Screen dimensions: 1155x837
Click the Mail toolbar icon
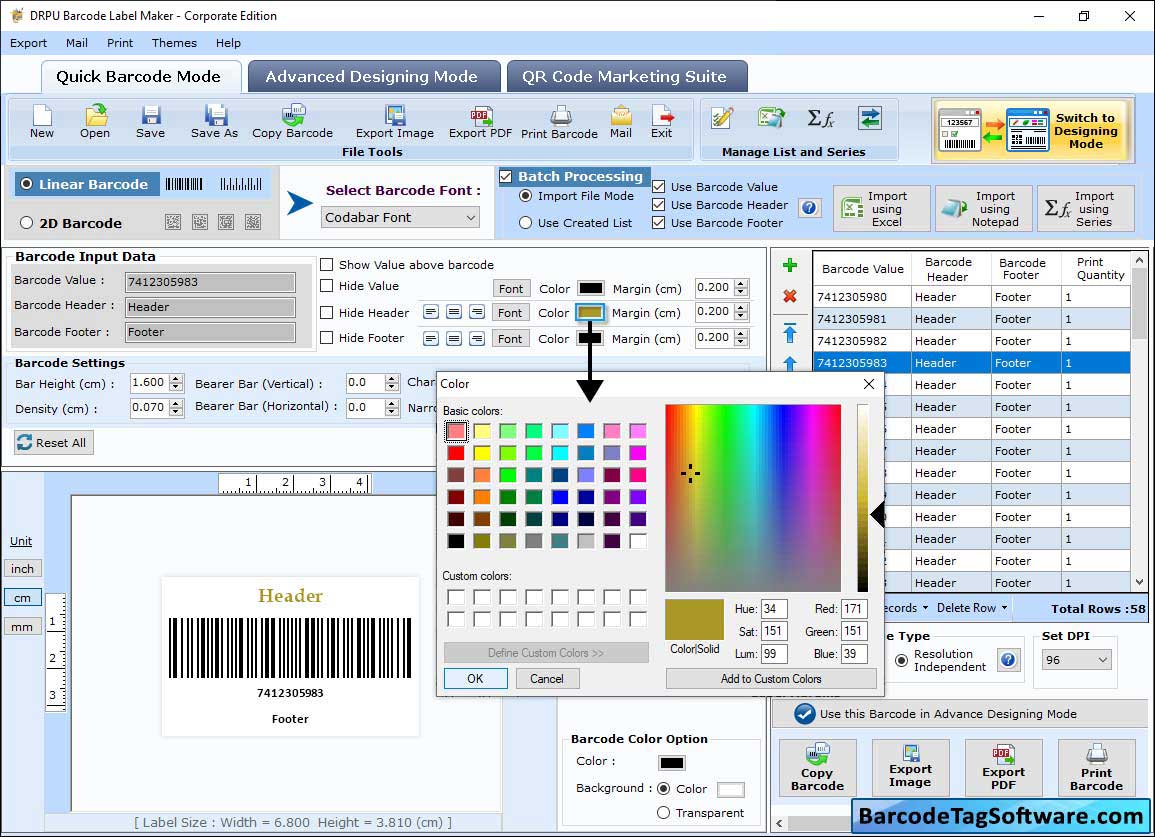click(x=621, y=122)
